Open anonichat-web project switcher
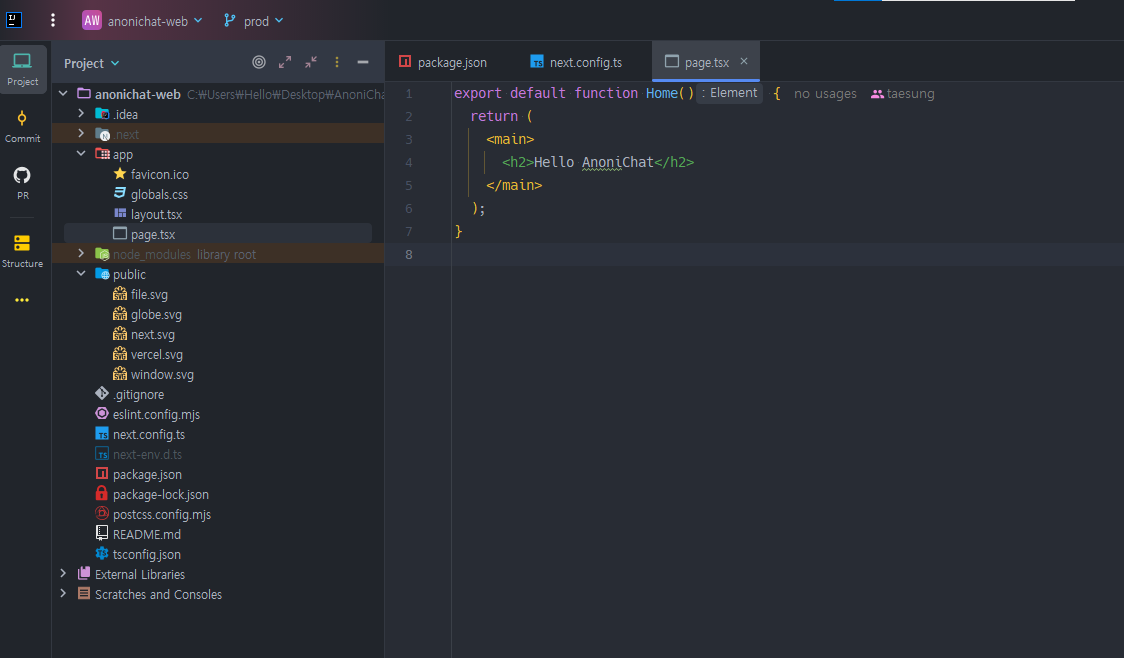The width and height of the screenshot is (1124, 658). 143,21
